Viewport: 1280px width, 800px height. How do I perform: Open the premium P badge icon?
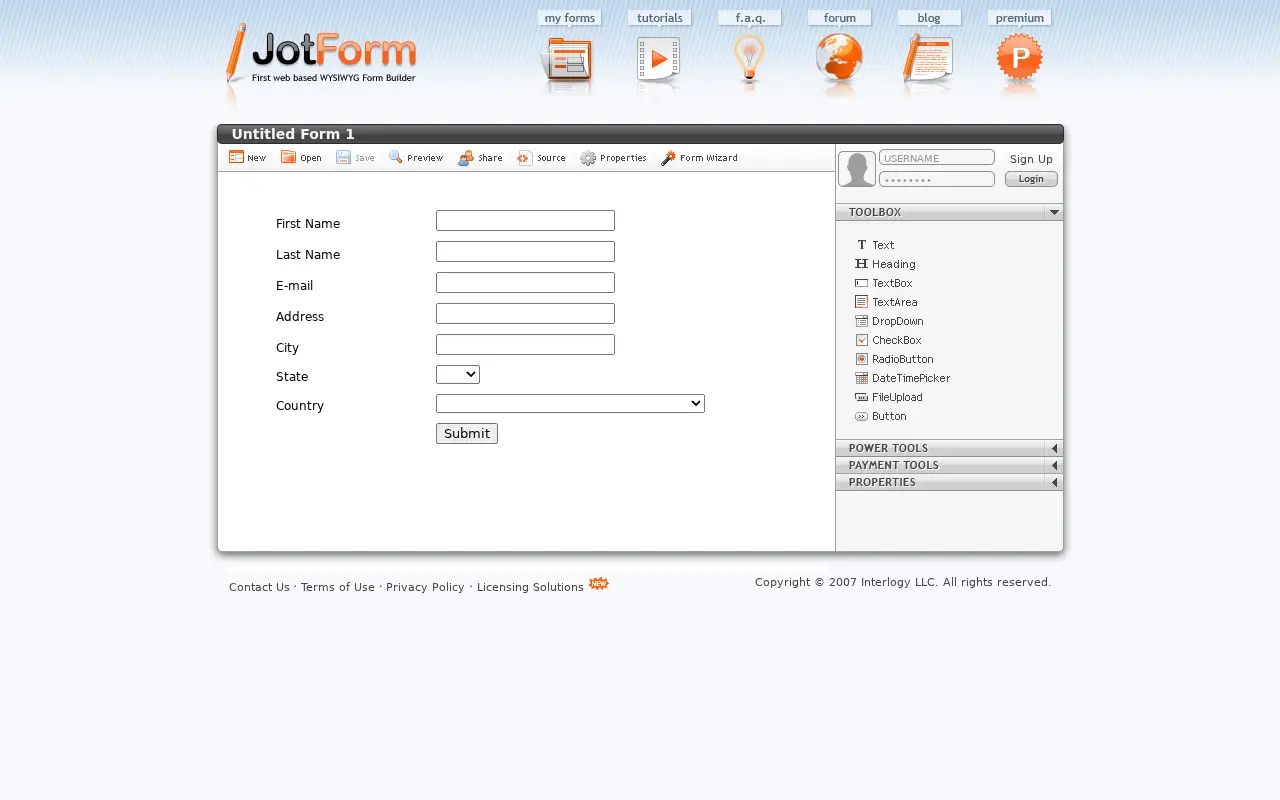pos(1019,60)
